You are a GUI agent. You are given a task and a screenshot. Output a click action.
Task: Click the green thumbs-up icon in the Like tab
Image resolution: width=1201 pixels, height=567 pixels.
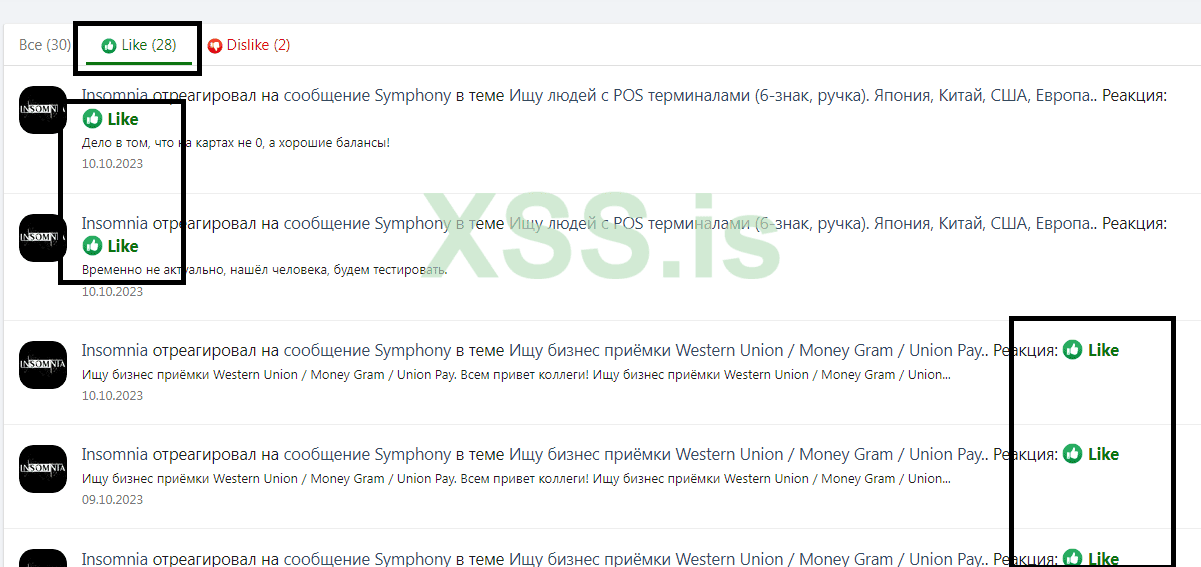[109, 46]
